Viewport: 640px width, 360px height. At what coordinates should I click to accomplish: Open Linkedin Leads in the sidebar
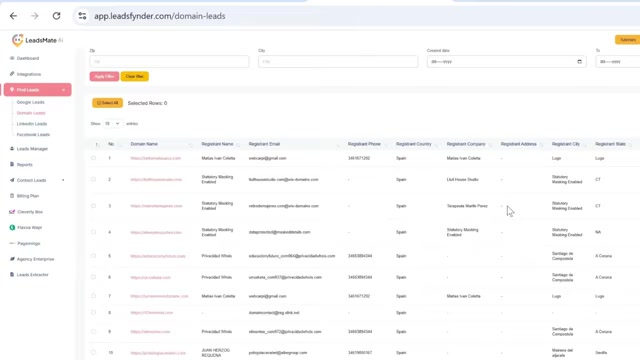coord(32,124)
